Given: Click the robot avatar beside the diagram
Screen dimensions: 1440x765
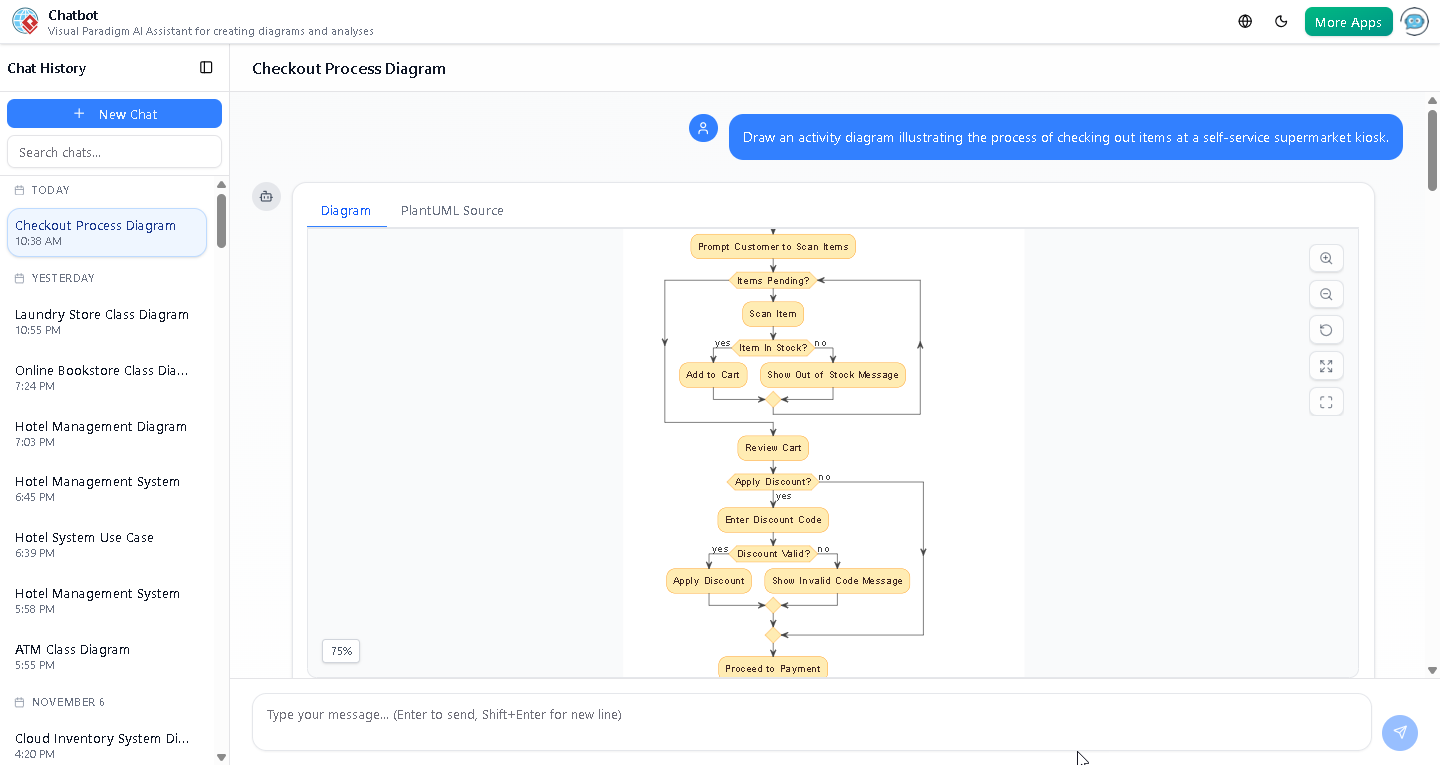Looking at the screenshot, I should pyautogui.click(x=266, y=197).
